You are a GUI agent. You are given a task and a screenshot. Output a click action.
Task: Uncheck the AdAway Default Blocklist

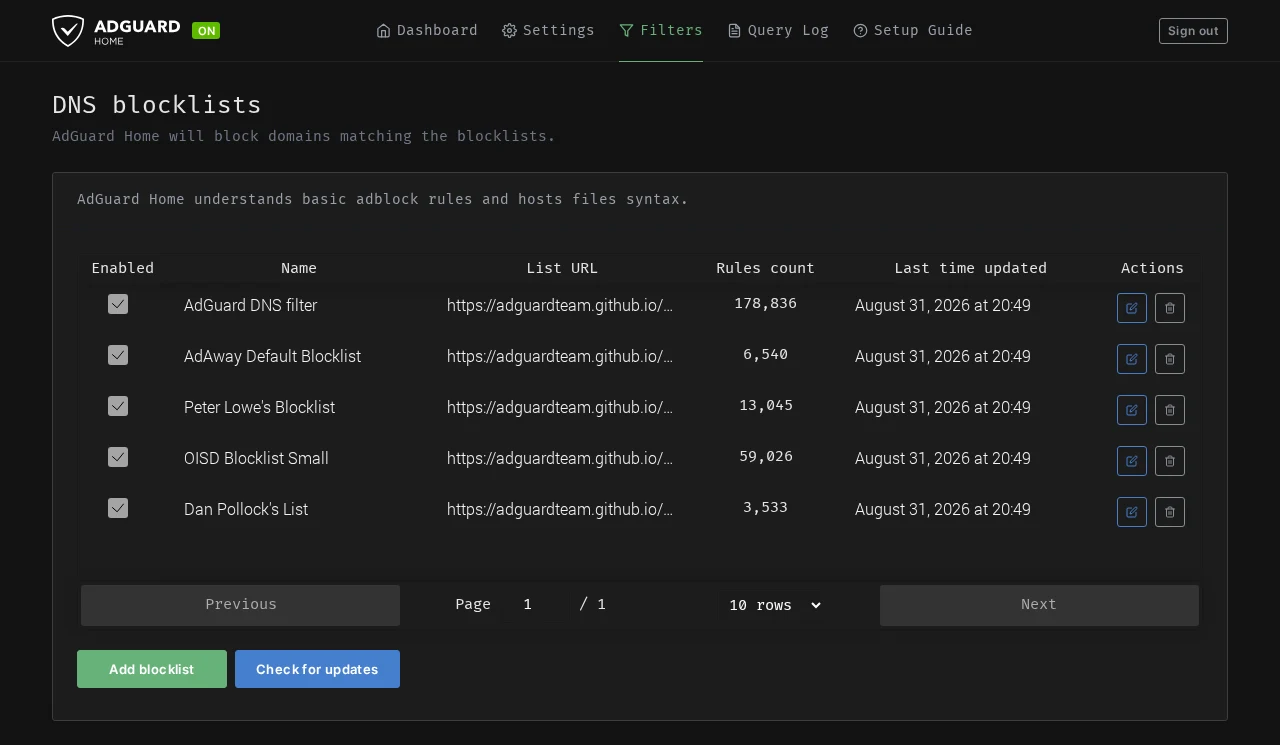tap(118, 355)
